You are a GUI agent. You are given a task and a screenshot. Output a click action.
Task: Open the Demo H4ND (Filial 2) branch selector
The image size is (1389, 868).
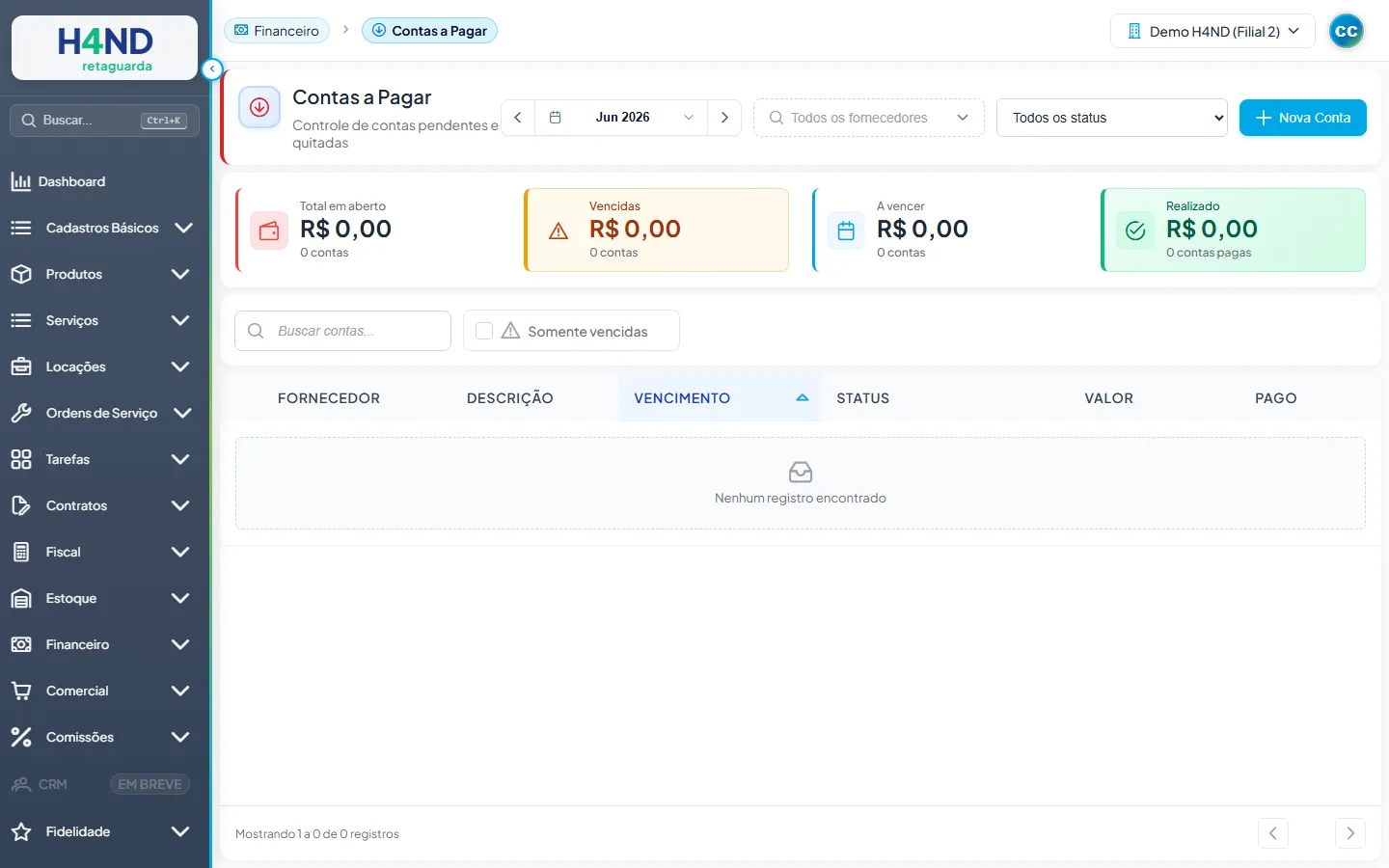(1212, 31)
